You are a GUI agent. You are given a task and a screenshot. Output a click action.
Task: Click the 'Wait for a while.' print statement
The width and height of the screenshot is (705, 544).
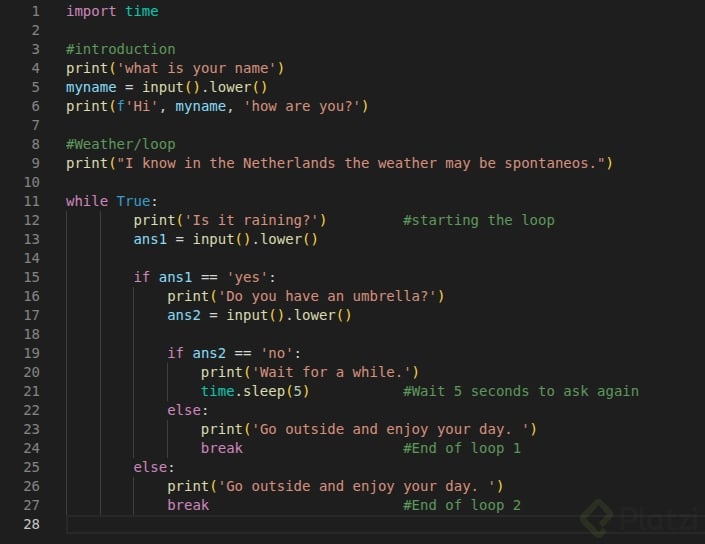coord(310,372)
